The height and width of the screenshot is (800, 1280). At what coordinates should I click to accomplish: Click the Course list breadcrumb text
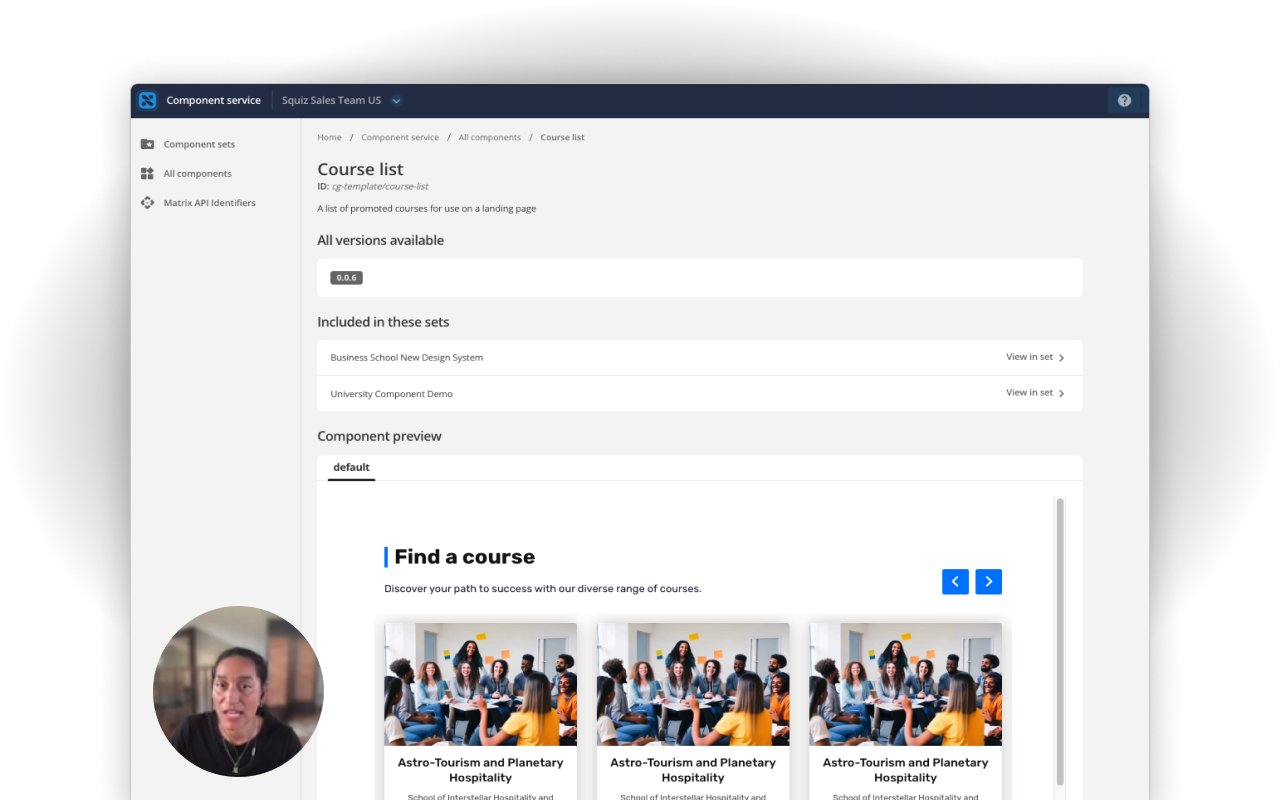point(562,137)
